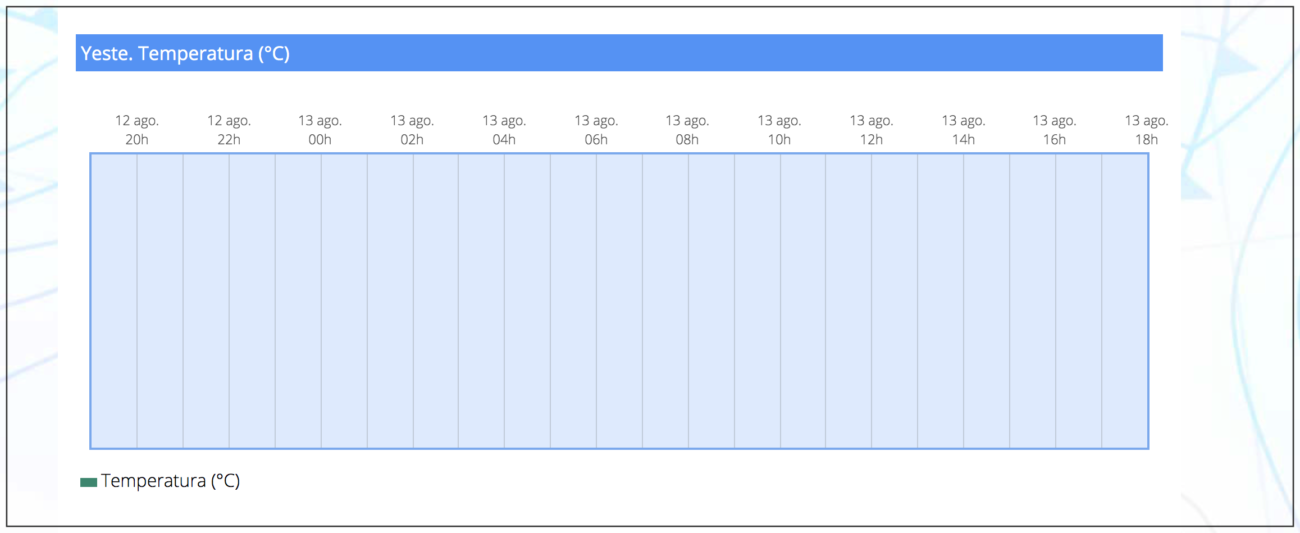
Task: Select the 13 ago. 18h time label
Action: 1147,130
